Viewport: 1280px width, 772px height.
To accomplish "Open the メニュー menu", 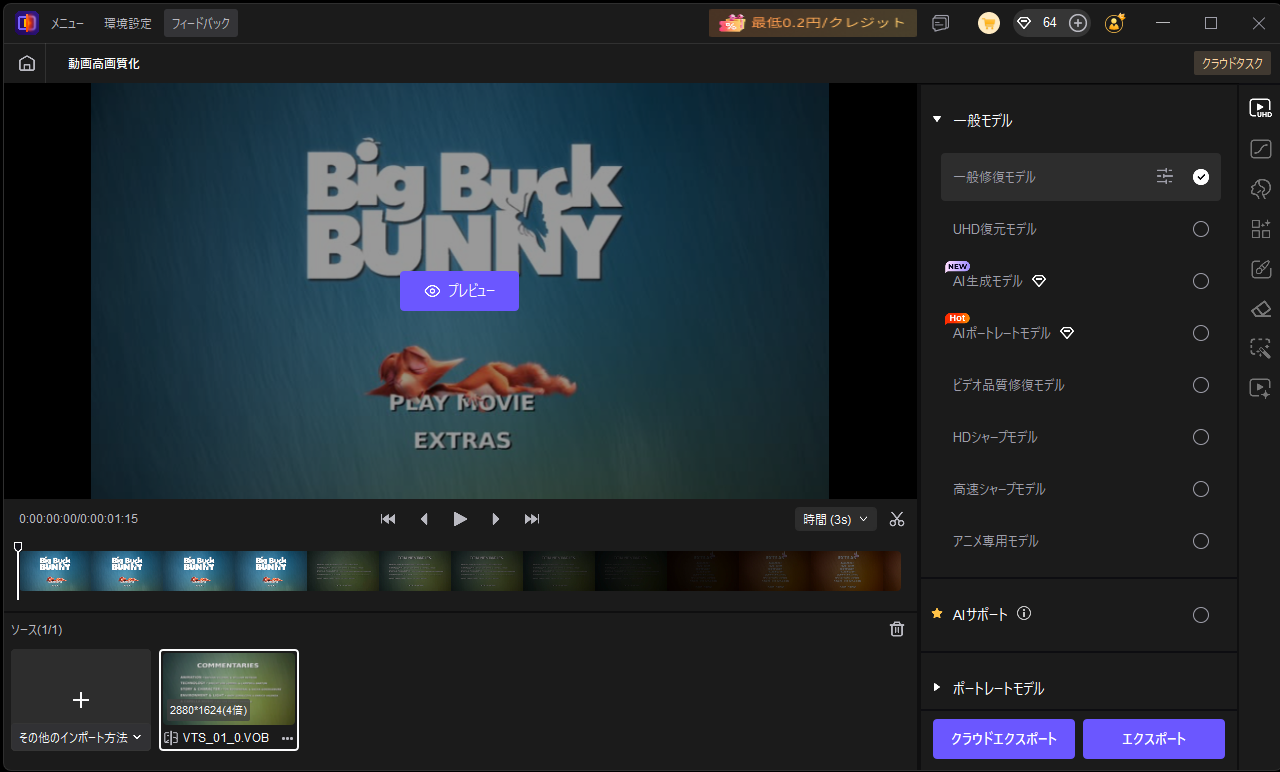I will click(68, 23).
